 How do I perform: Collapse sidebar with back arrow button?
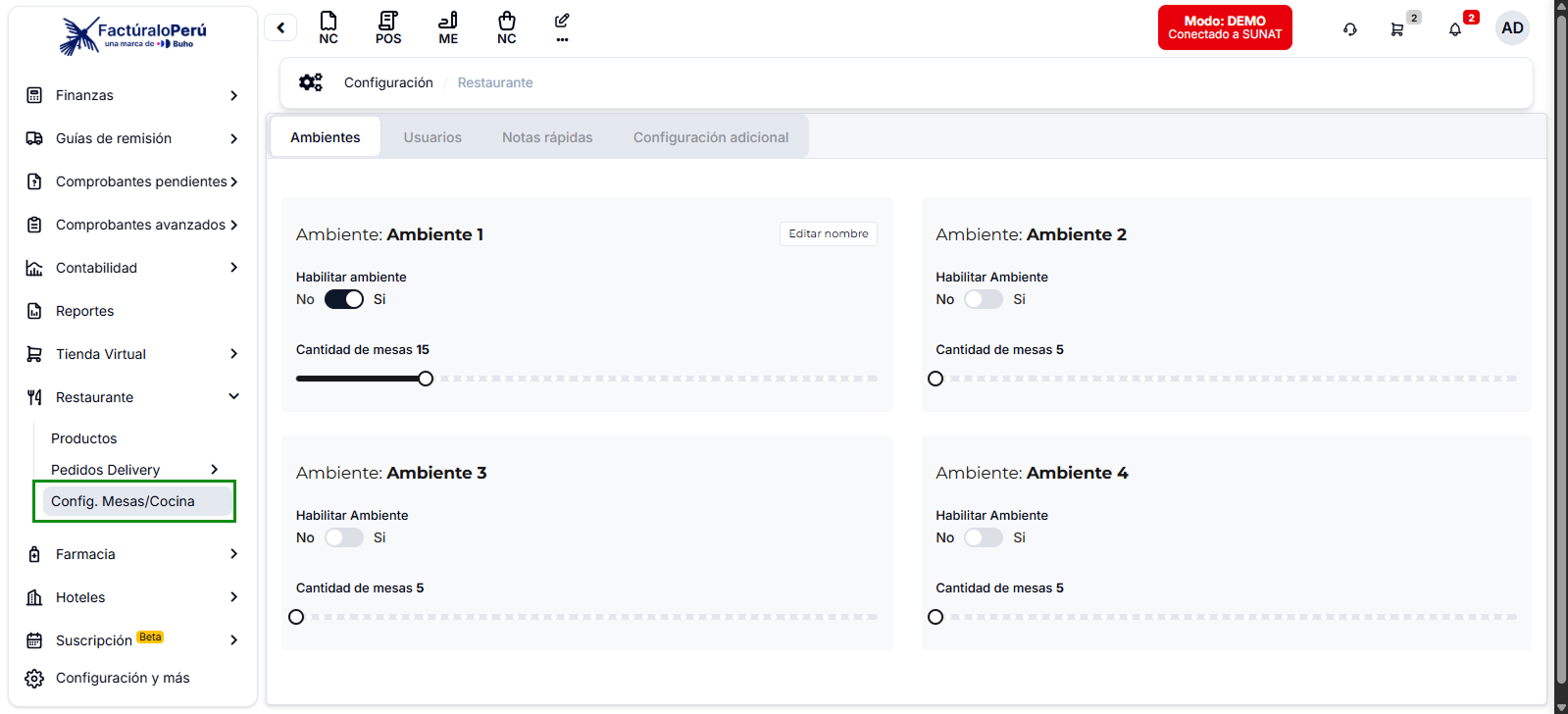280,27
